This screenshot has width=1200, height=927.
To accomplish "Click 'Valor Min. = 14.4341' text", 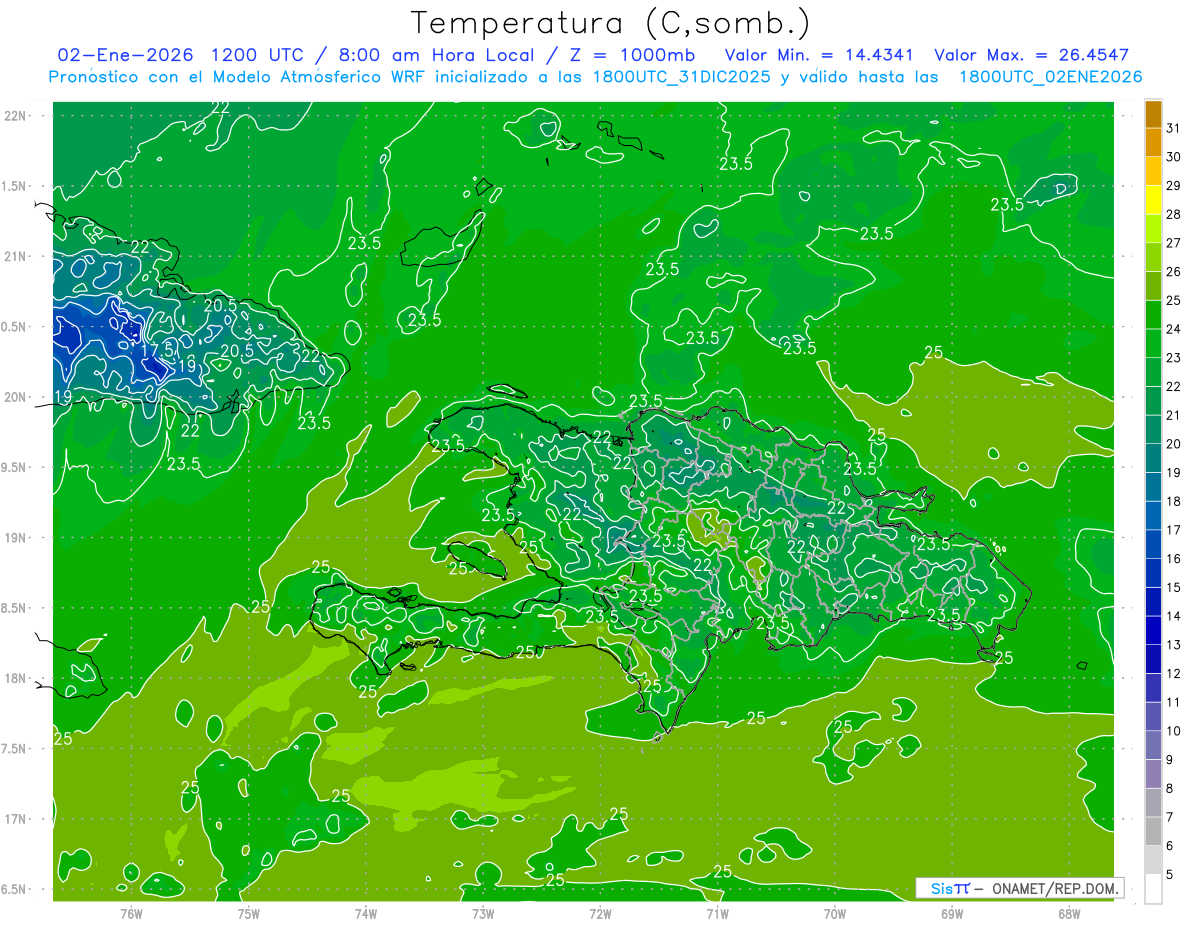I will click(819, 55).
